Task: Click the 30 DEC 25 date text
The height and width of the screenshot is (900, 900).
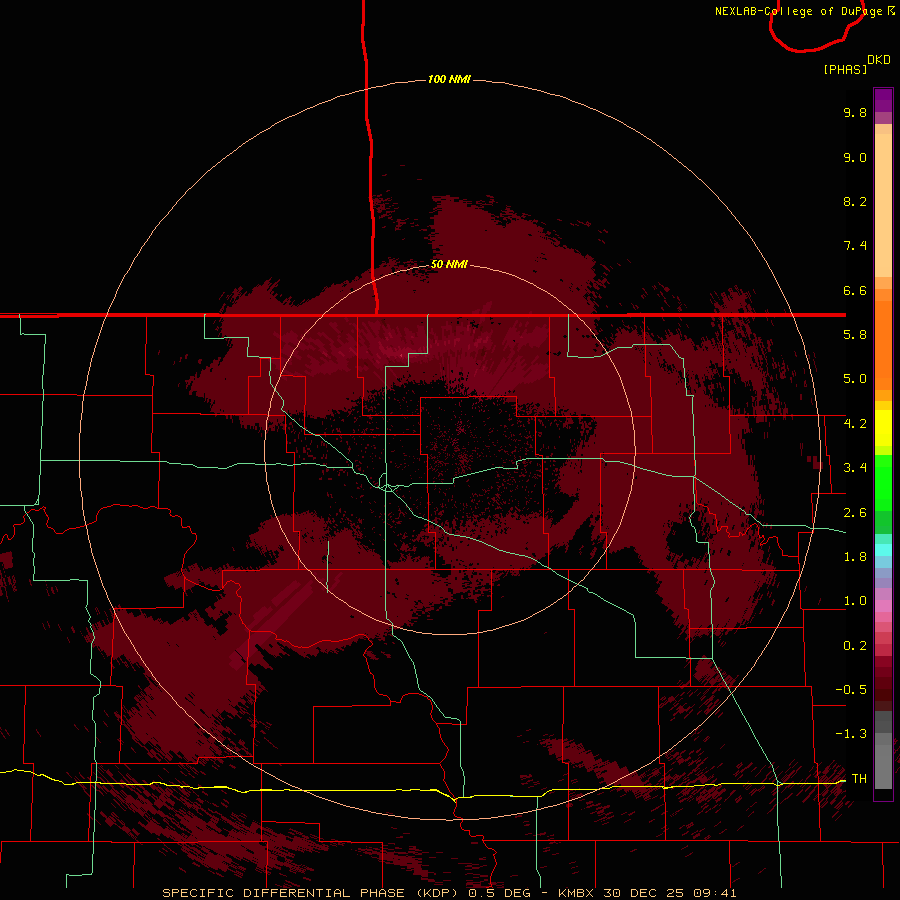Action: coord(644,893)
